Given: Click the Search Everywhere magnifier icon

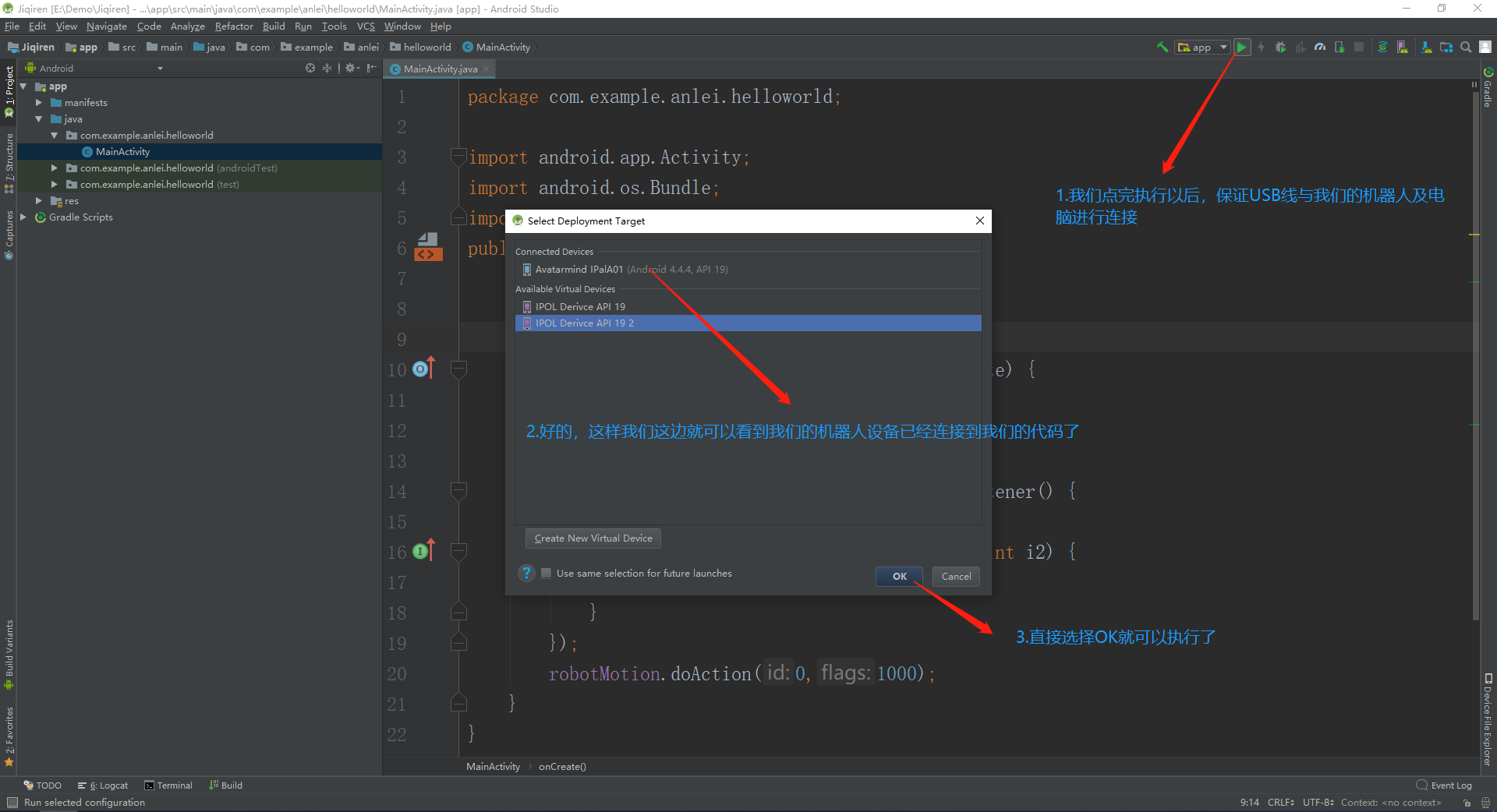Looking at the screenshot, I should coord(1466,48).
